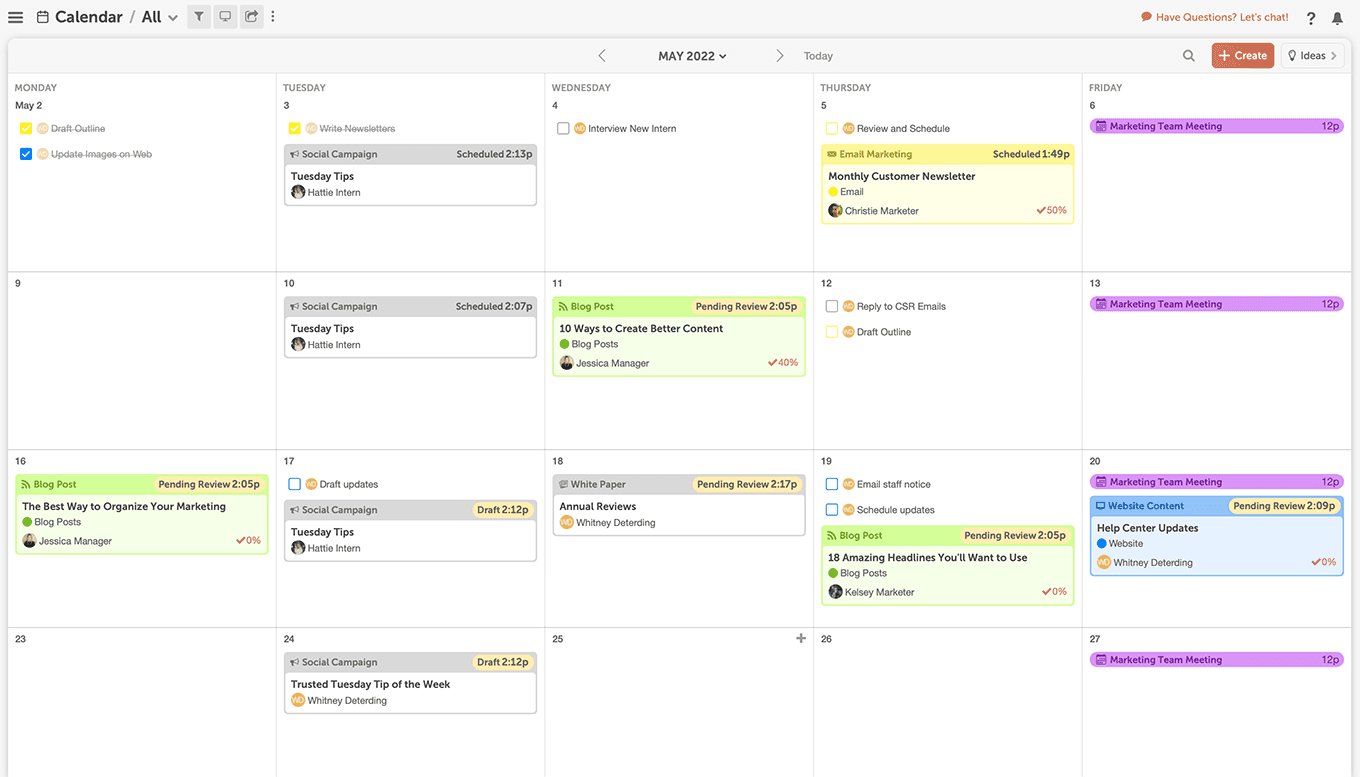Open the Help question mark icon
Screen dimensions: 1360x777
coord(1310,17)
